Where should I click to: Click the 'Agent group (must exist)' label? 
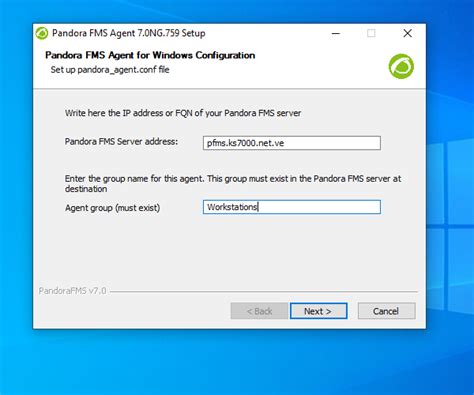tap(112, 208)
